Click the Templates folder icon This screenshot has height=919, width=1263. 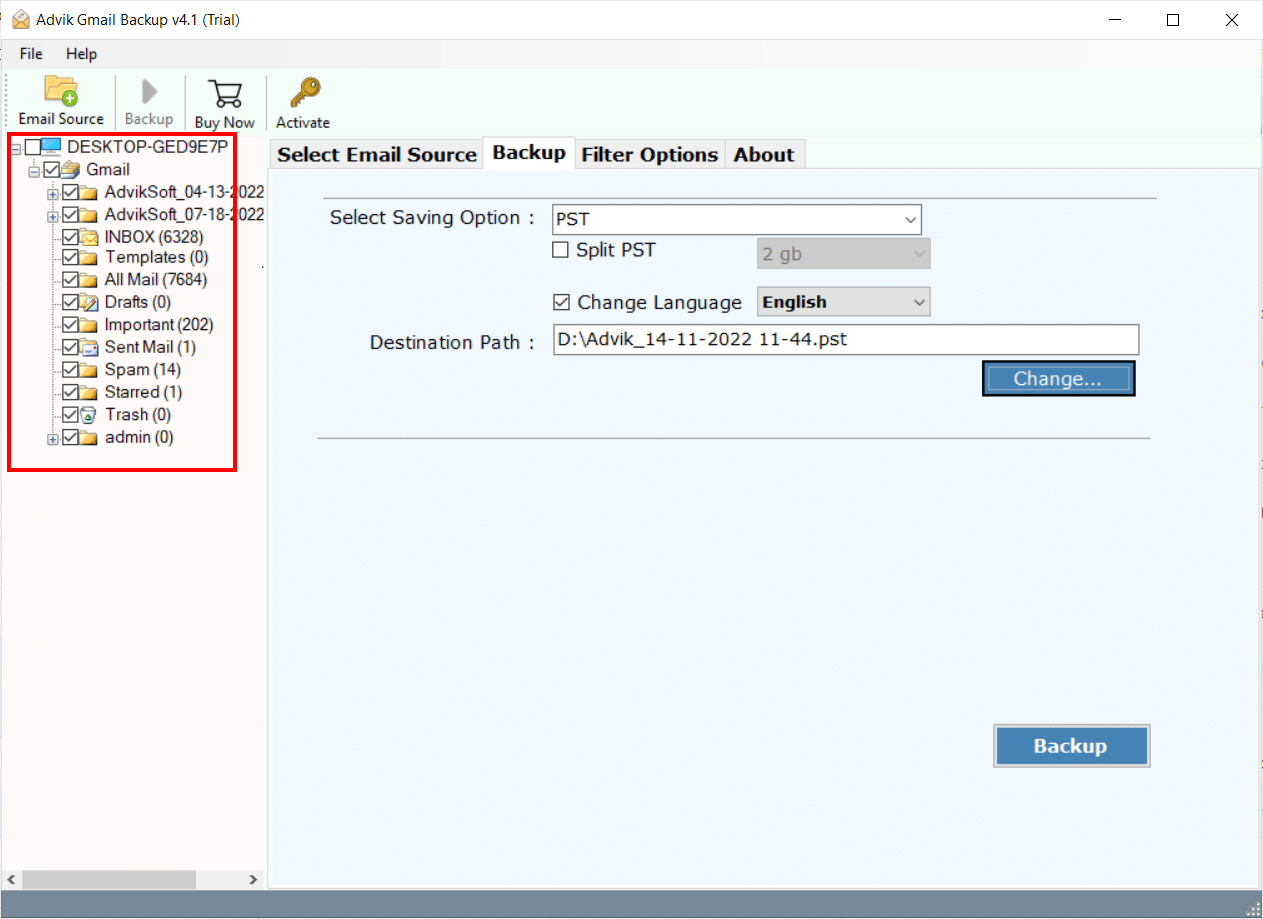coord(89,257)
